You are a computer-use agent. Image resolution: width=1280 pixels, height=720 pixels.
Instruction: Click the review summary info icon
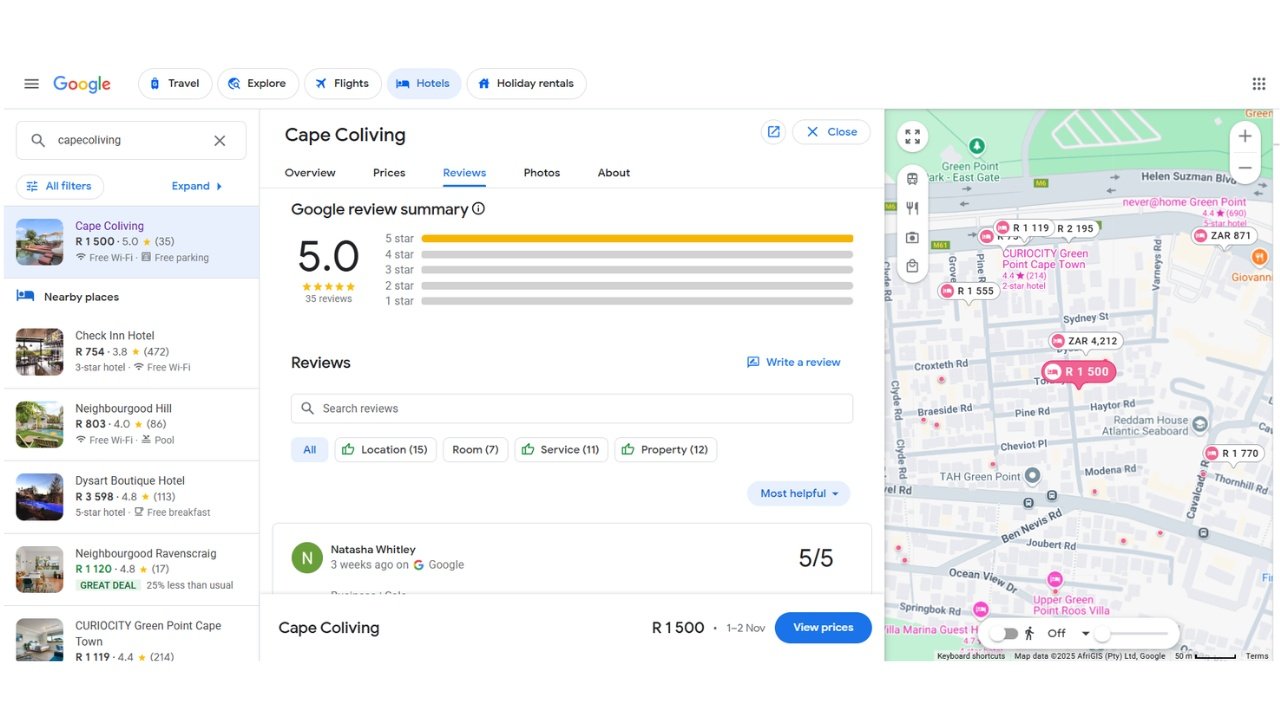click(x=478, y=209)
